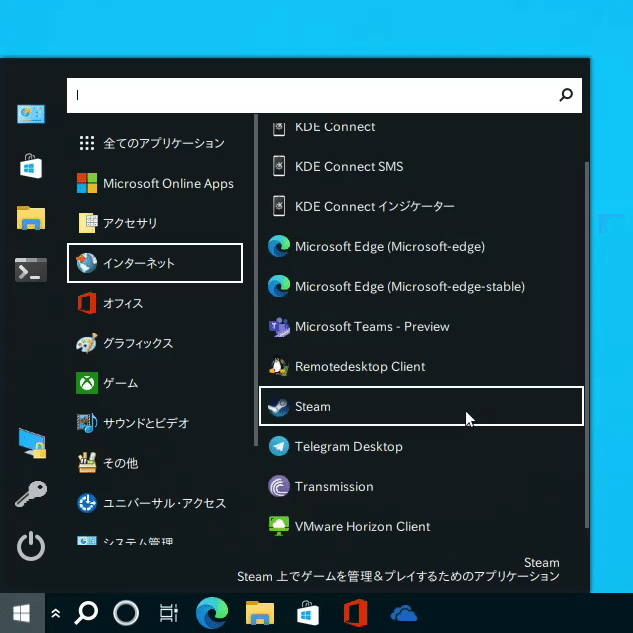Open the OneDrive cloud icon on the taskbar

click(x=404, y=613)
